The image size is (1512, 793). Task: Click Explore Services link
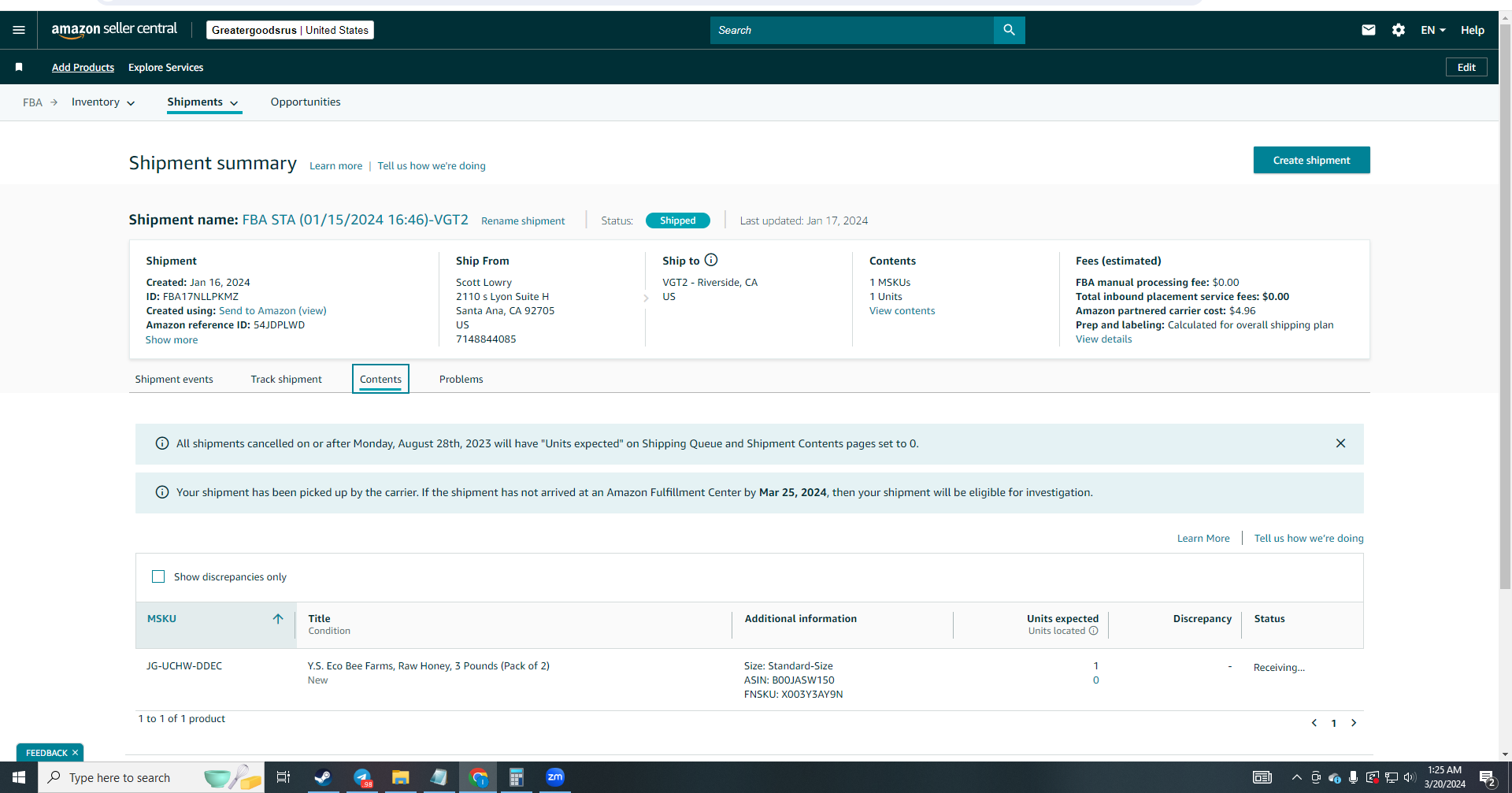pyautogui.click(x=165, y=67)
